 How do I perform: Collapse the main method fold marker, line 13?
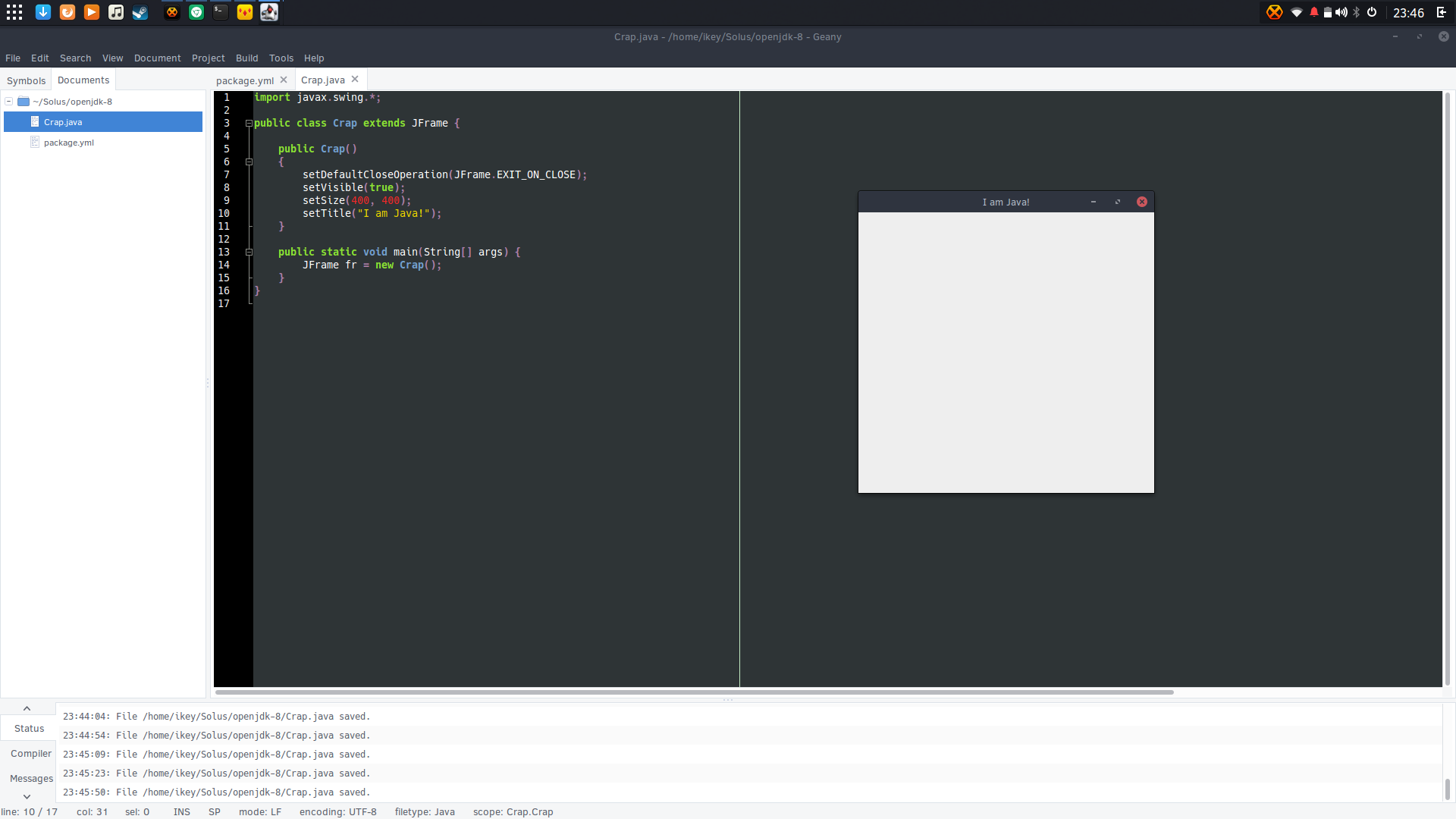click(x=249, y=252)
